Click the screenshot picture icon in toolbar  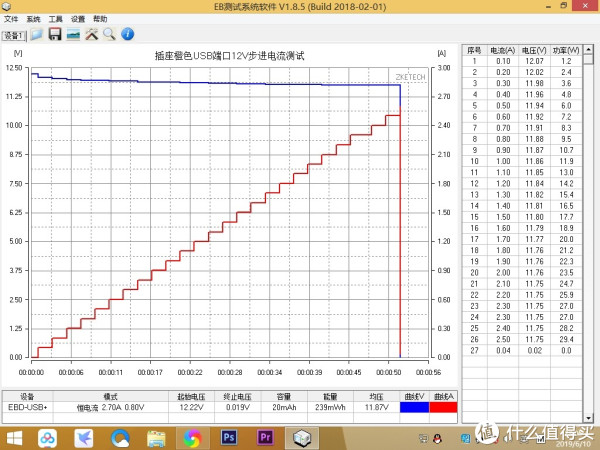73,34
